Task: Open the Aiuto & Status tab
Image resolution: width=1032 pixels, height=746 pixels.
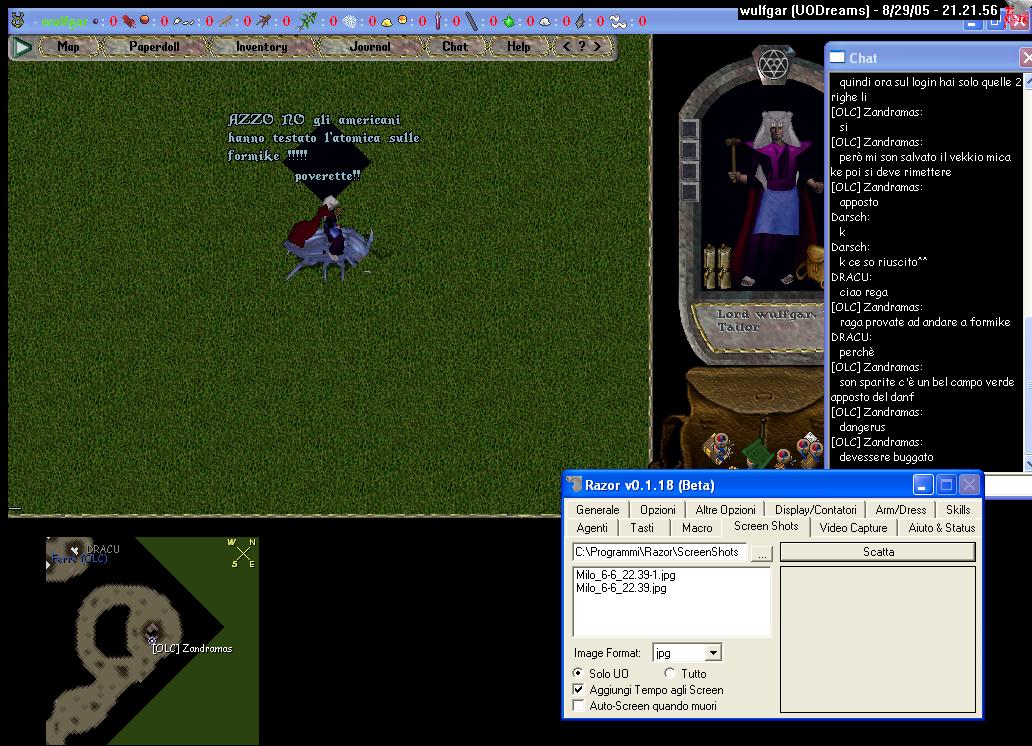Action: 941,527
